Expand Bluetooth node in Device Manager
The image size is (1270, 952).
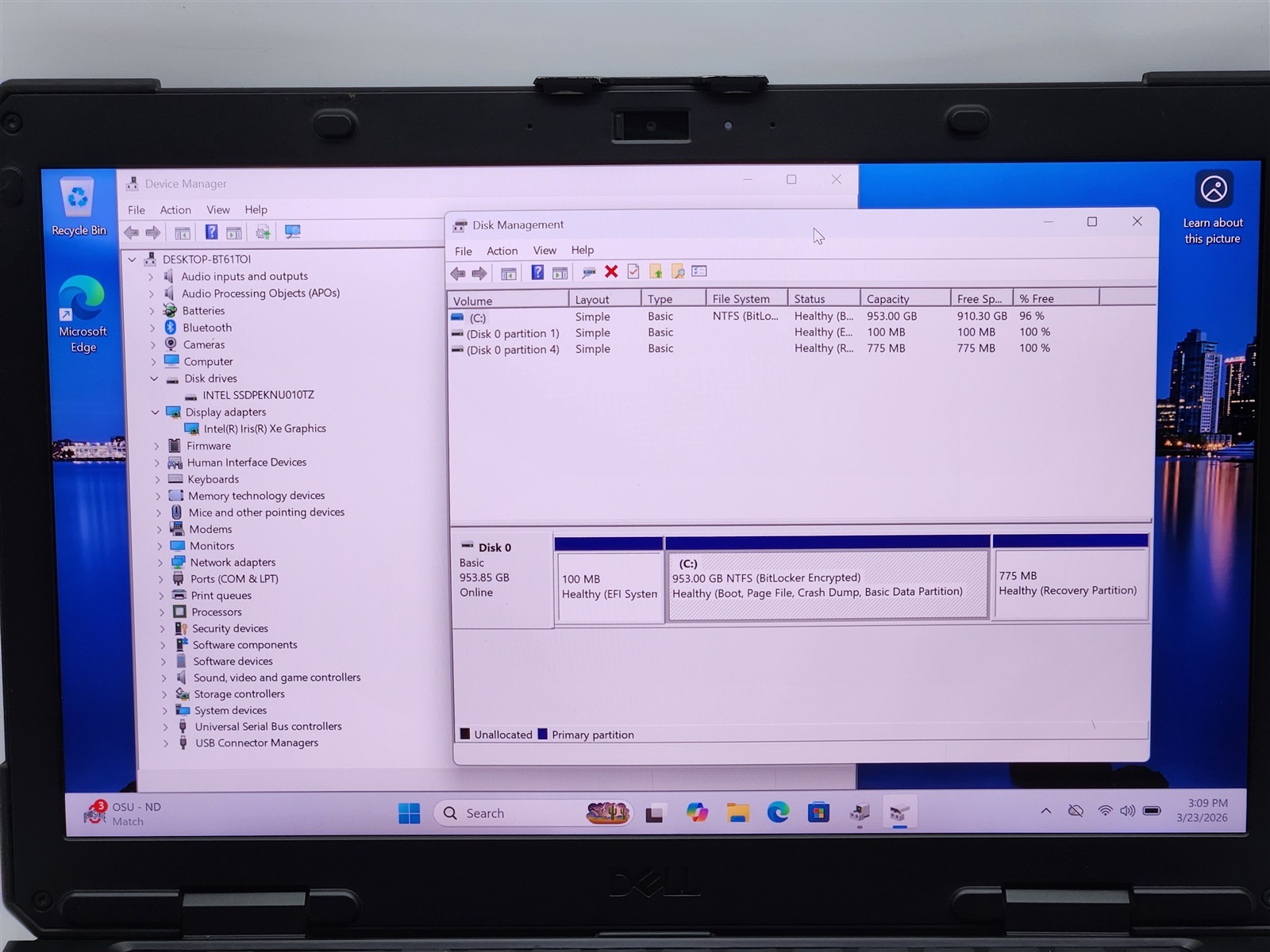152,328
